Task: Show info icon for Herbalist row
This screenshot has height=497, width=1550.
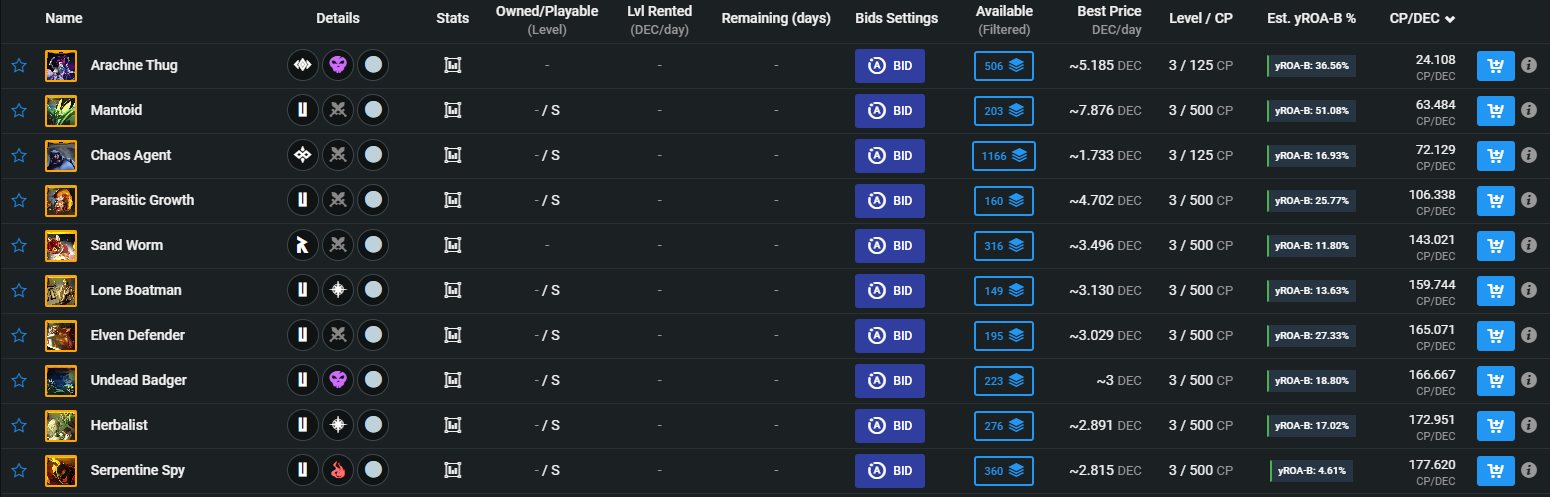Action: coord(1529,426)
